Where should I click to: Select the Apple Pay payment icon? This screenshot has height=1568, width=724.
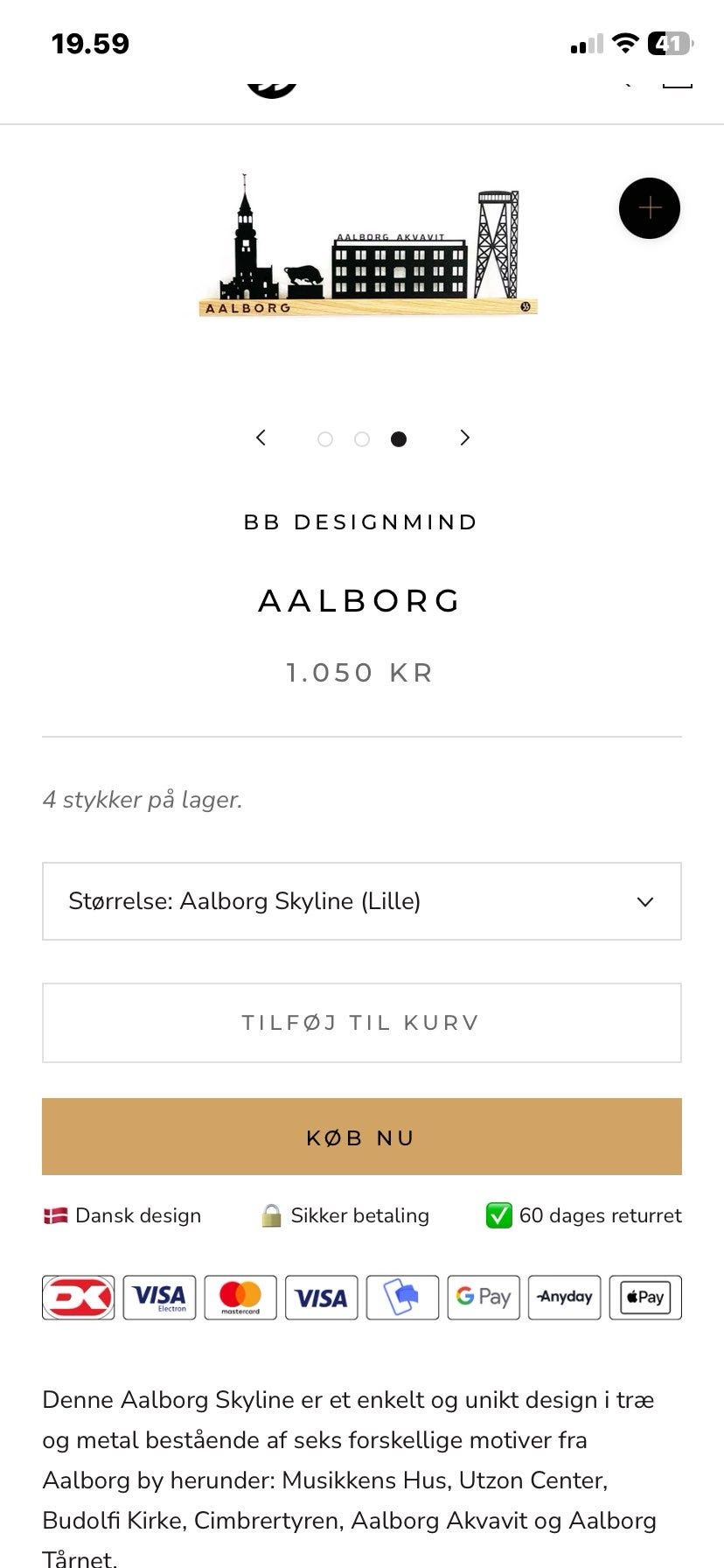(644, 1298)
